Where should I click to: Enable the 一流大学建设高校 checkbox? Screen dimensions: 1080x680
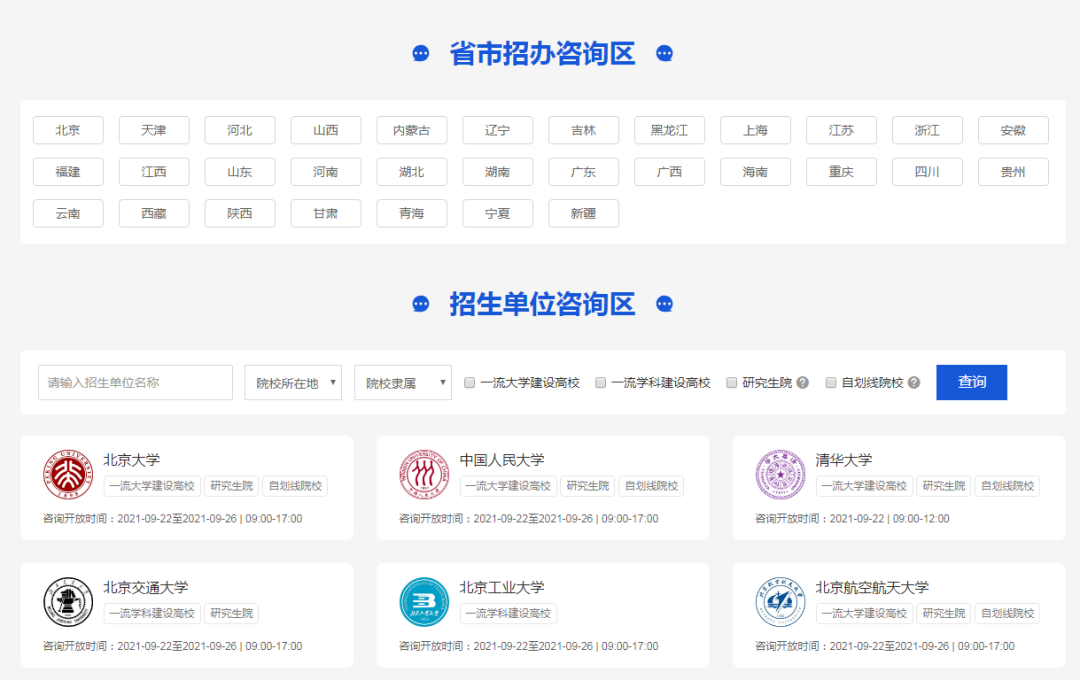(x=468, y=382)
